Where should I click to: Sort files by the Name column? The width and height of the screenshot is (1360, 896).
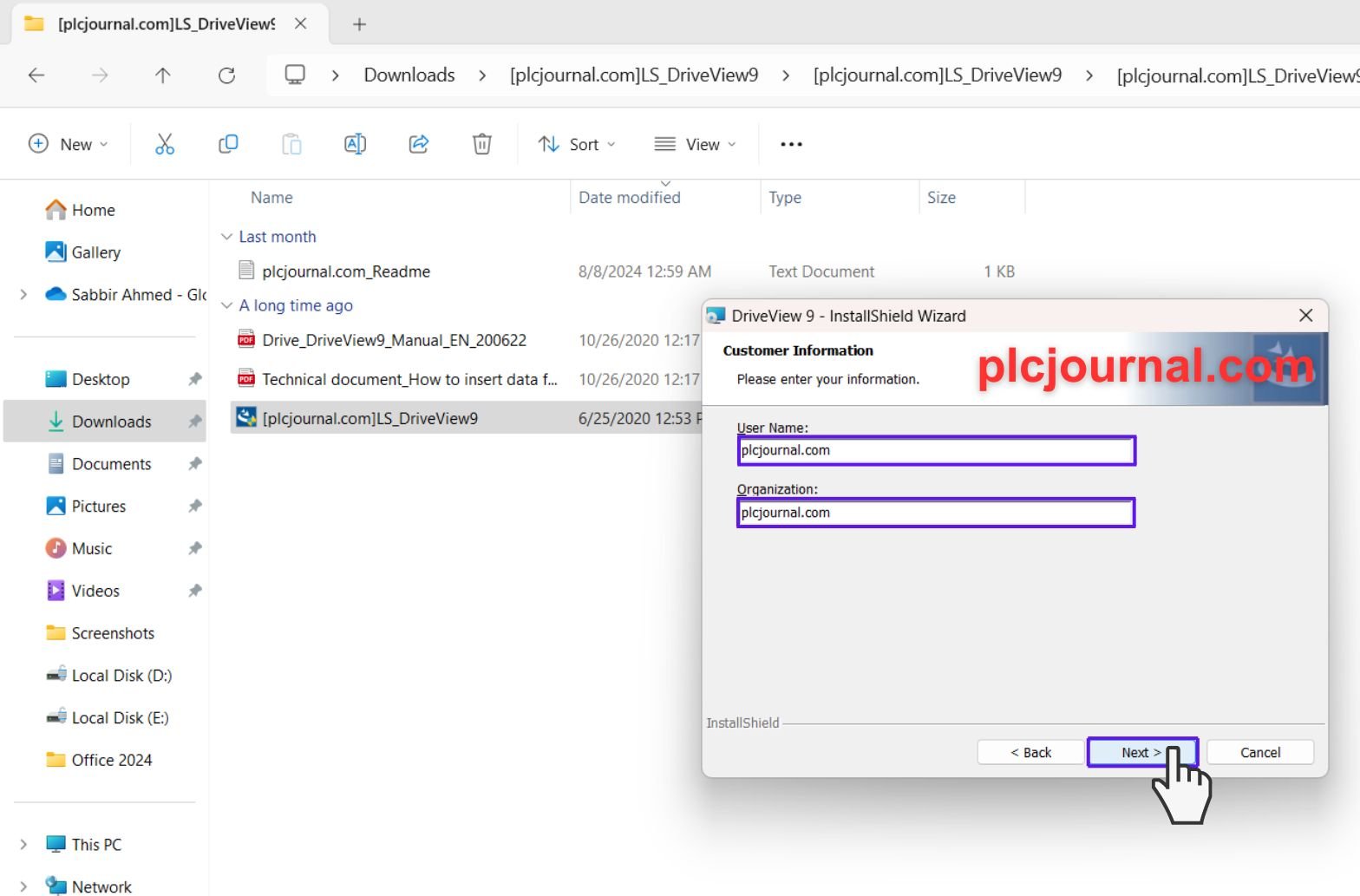(x=271, y=198)
